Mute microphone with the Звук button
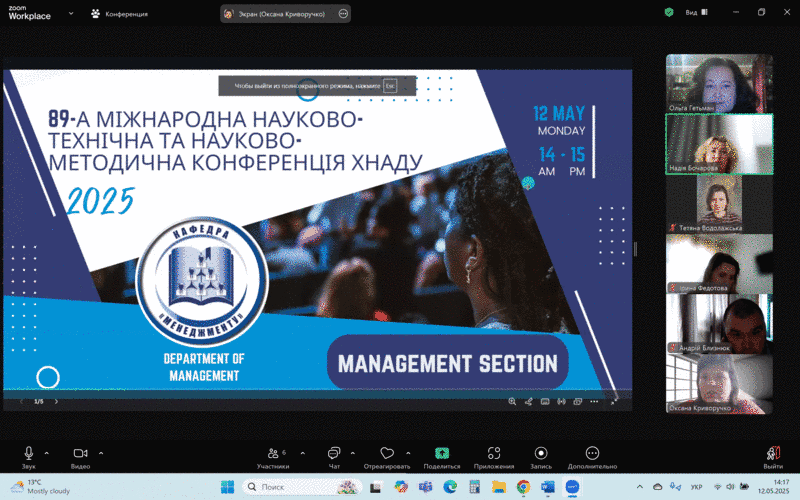The width and height of the screenshot is (800, 500). (29, 457)
